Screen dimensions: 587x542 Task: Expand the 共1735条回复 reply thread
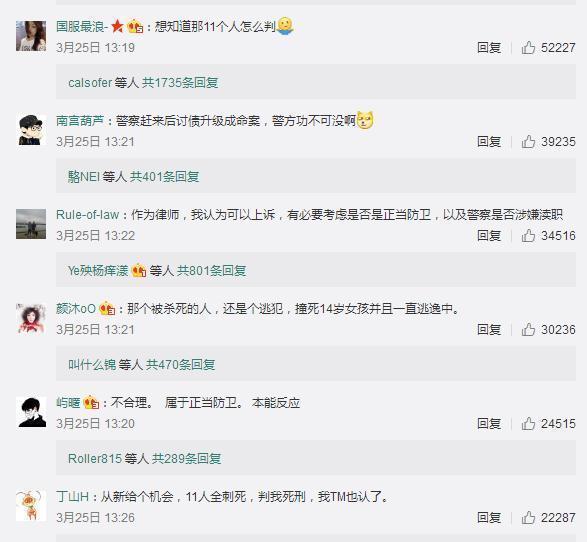click(180, 82)
